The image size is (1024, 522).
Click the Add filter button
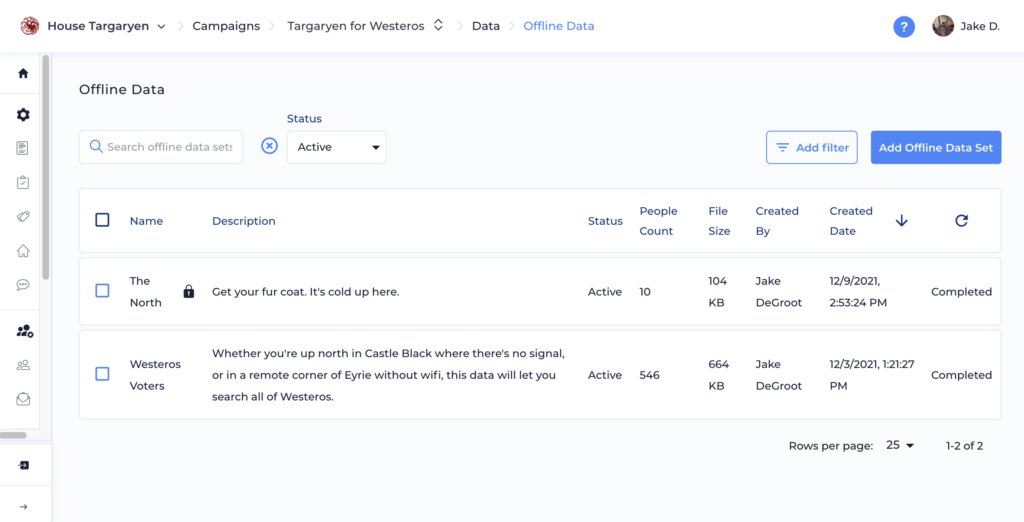[x=812, y=147]
